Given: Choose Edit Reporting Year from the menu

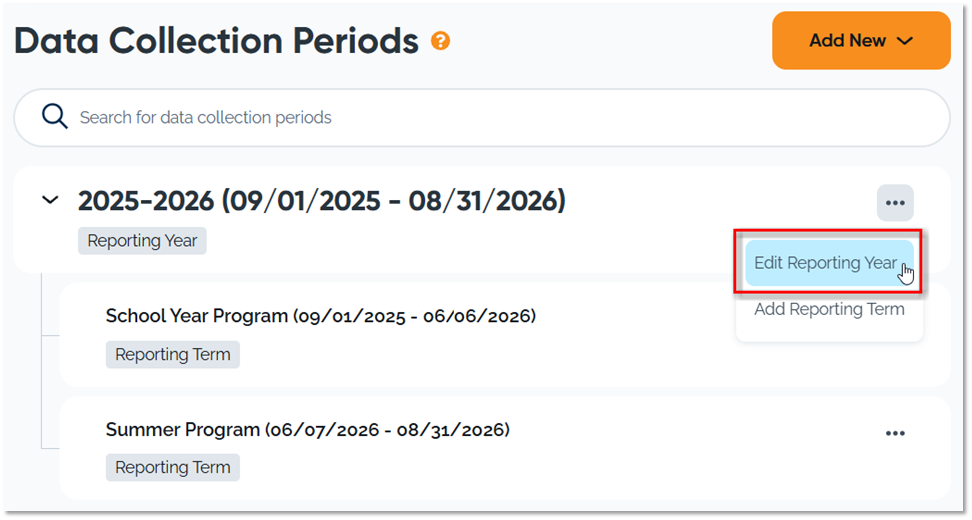Looking at the screenshot, I should tap(826, 263).
